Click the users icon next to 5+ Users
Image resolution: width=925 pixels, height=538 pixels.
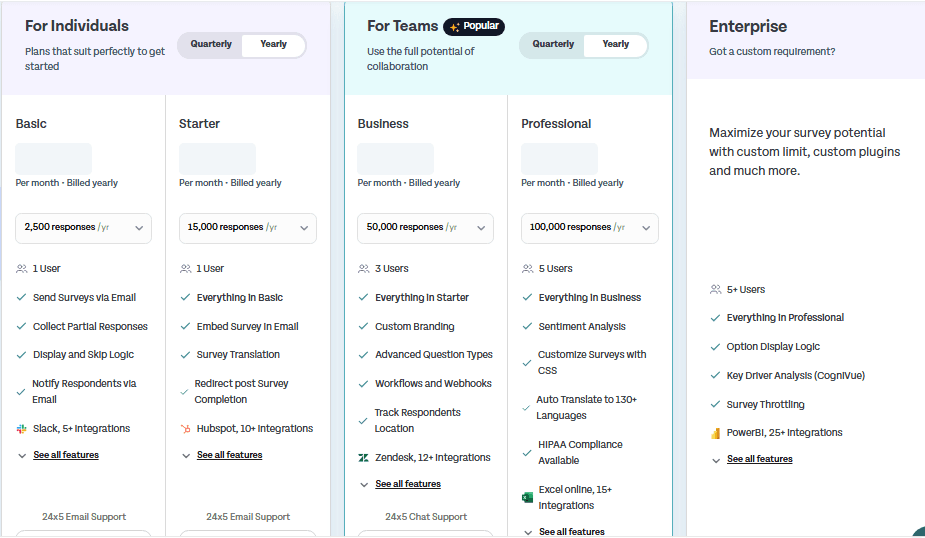point(716,290)
